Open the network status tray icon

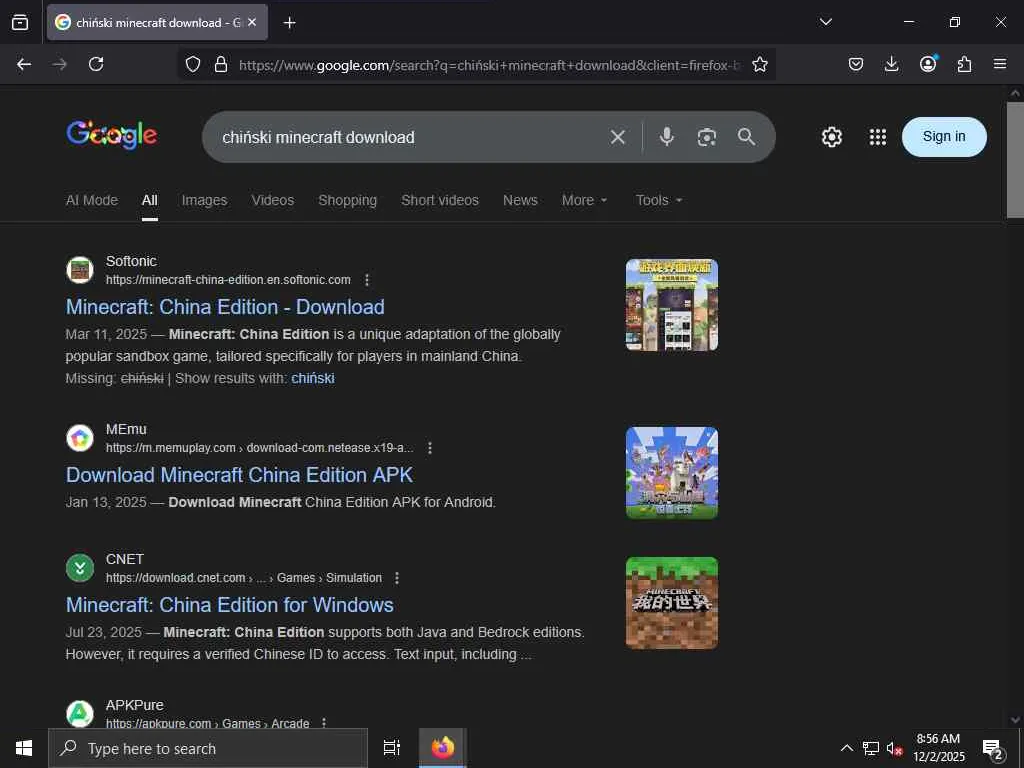tap(871, 748)
